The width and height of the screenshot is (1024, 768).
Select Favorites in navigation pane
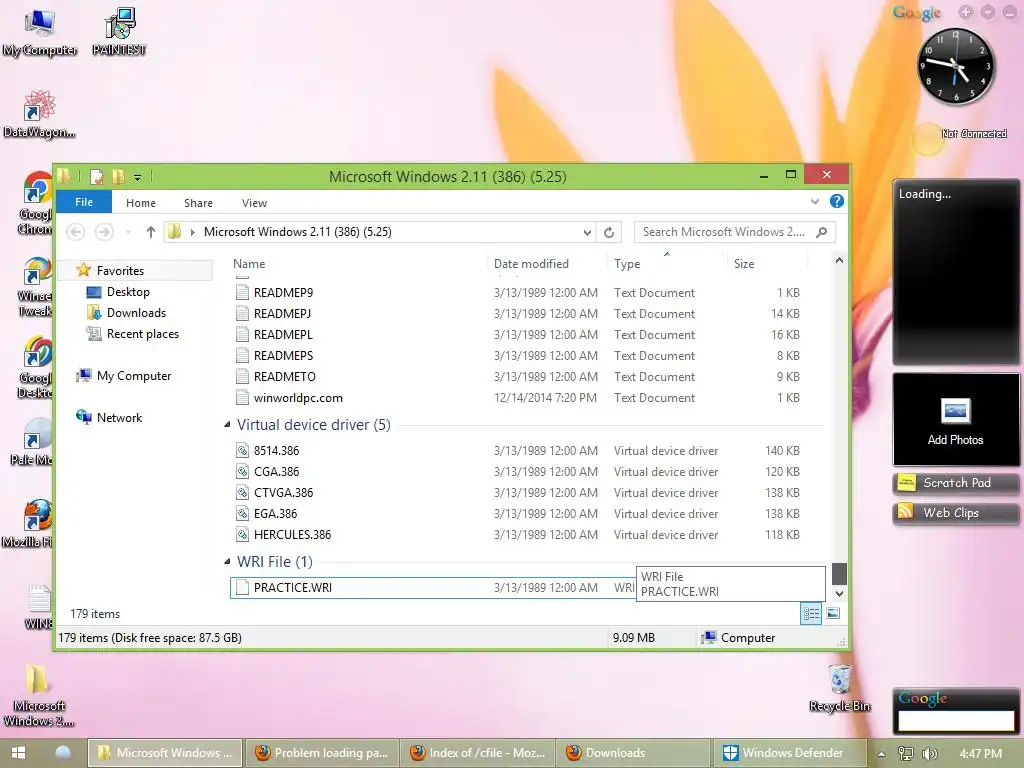click(x=120, y=270)
